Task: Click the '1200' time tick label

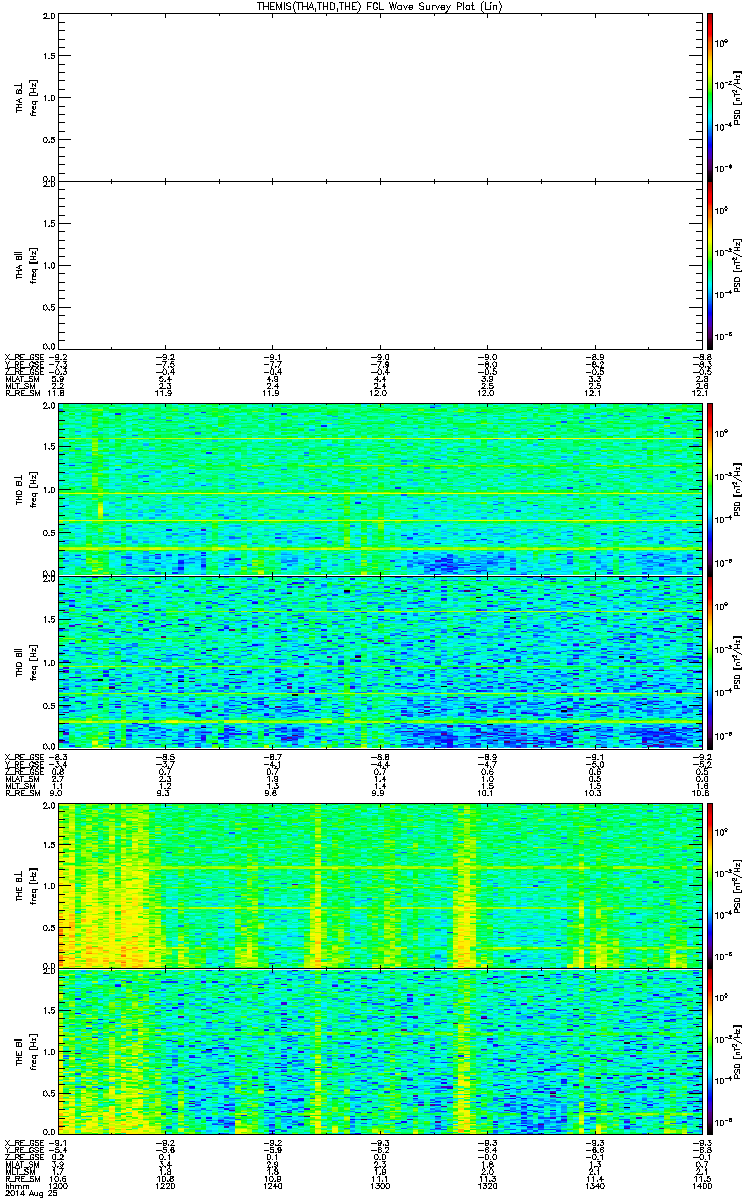Action: coord(58,1184)
